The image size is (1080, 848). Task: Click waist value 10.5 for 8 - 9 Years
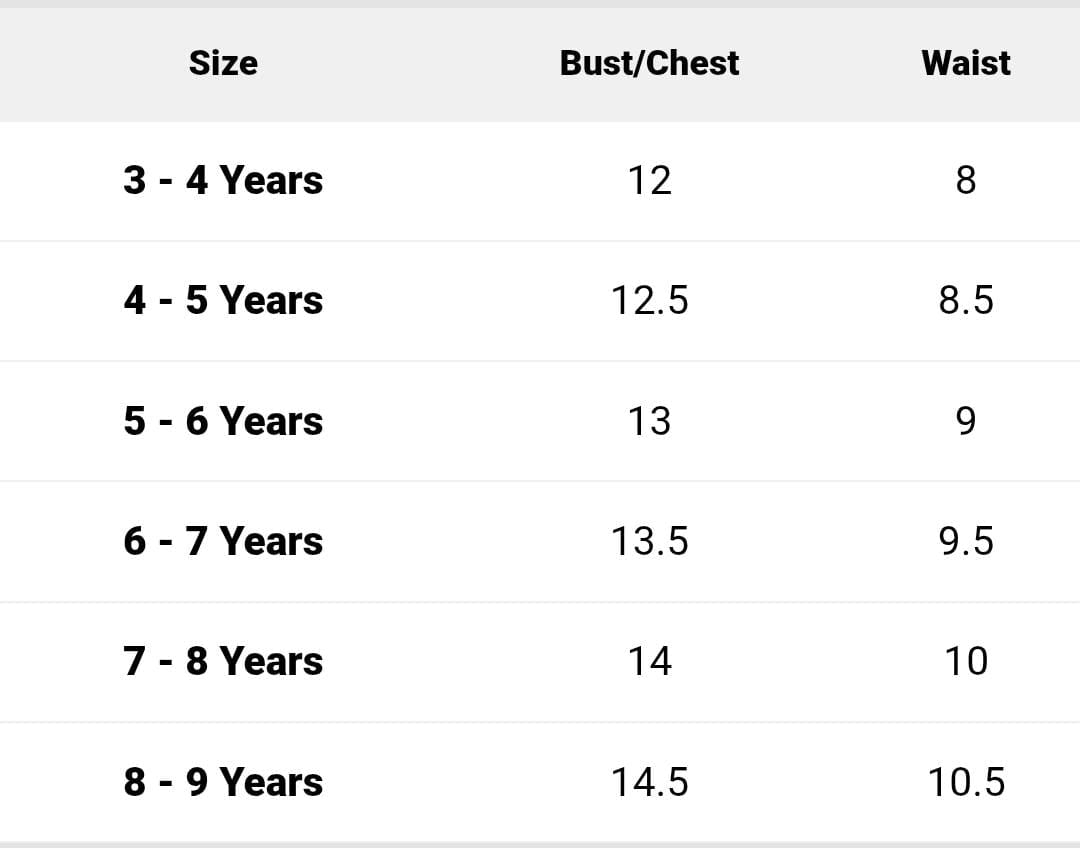coord(966,782)
